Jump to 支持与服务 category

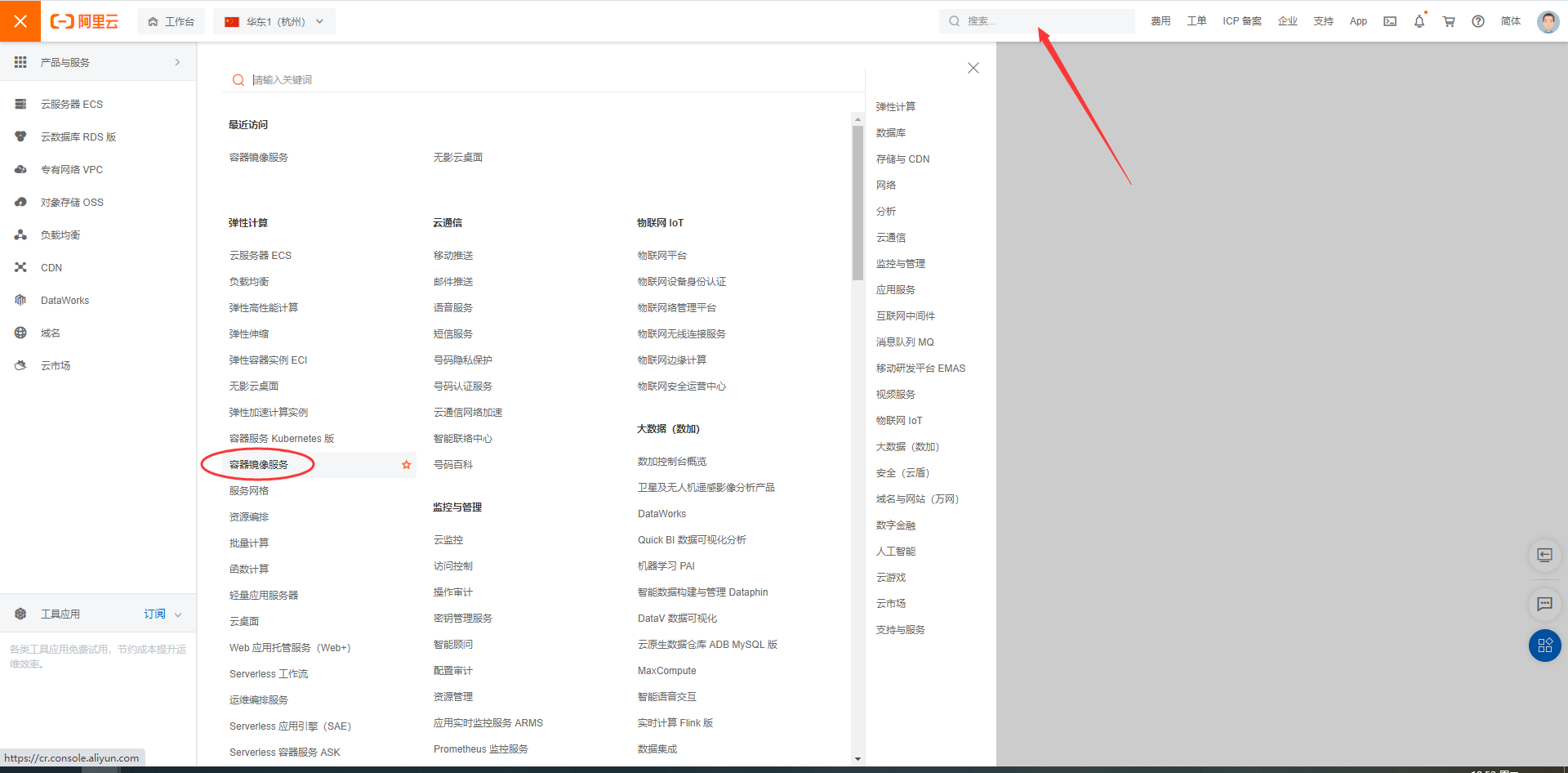point(901,630)
